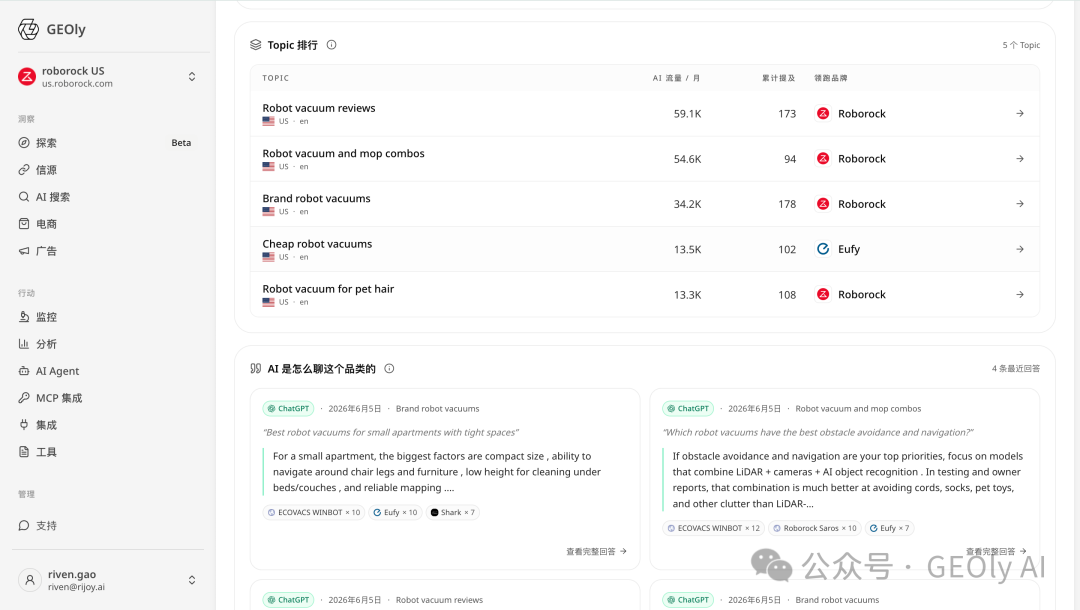Viewport: 1080px width, 610px height.
Task: Open the MCP 集成 key icon item
Action: [x=24, y=398]
